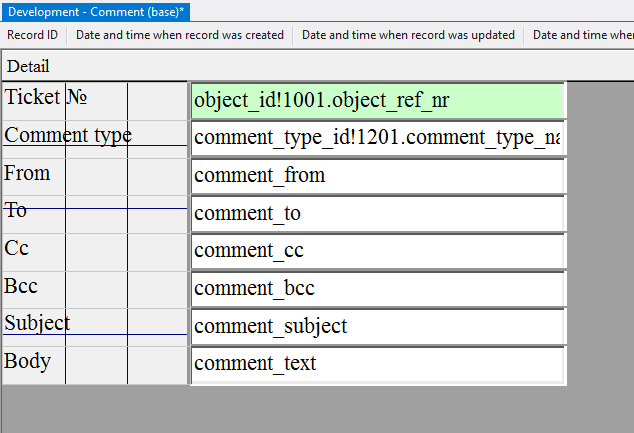Image resolution: width=634 pixels, height=433 pixels.
Task: Select the Ticket № label
Action: 46,98
